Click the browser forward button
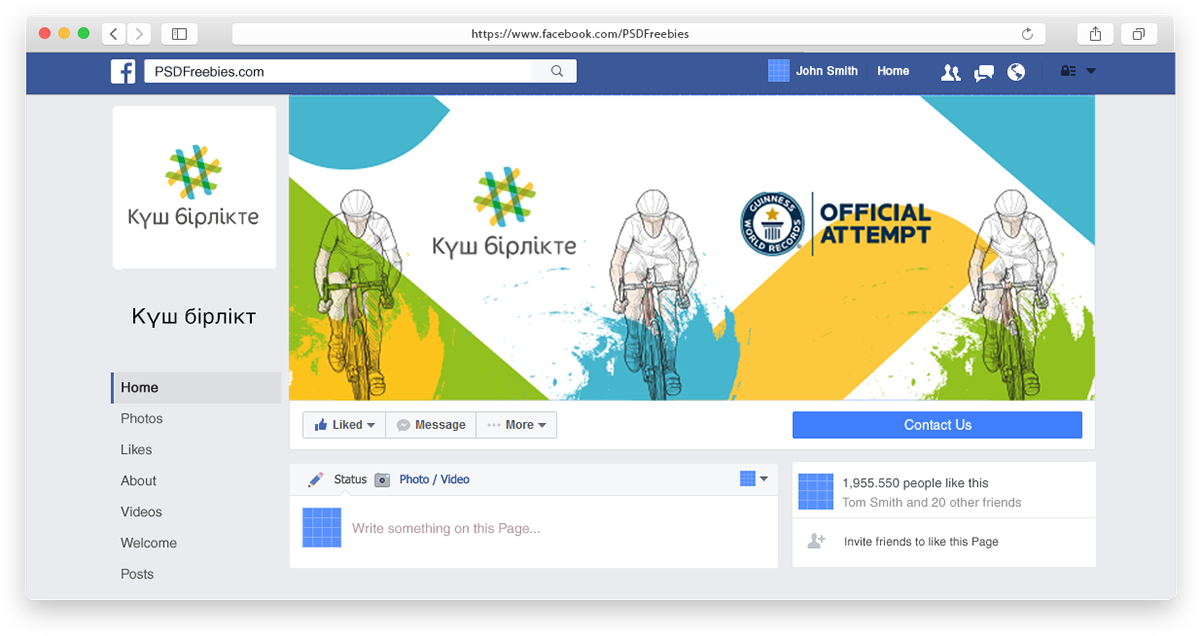Image resolution: width=1200 pixels, height=636 pixels. tap(139, 34)
